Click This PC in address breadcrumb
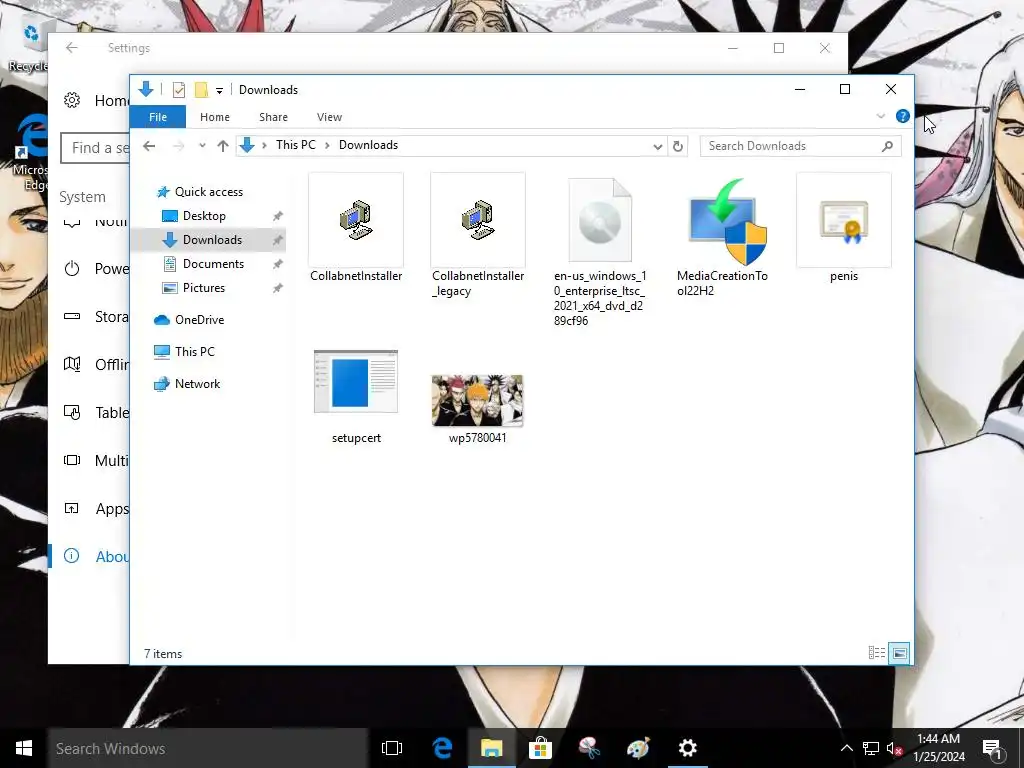 coord(295,145)
